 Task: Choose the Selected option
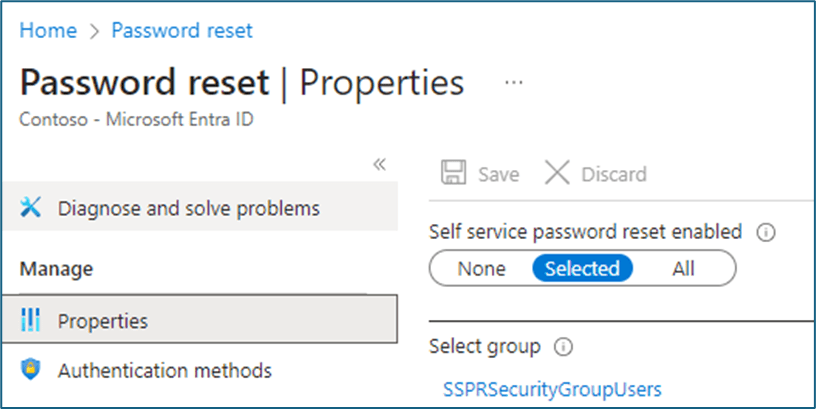tap(581, 268)
